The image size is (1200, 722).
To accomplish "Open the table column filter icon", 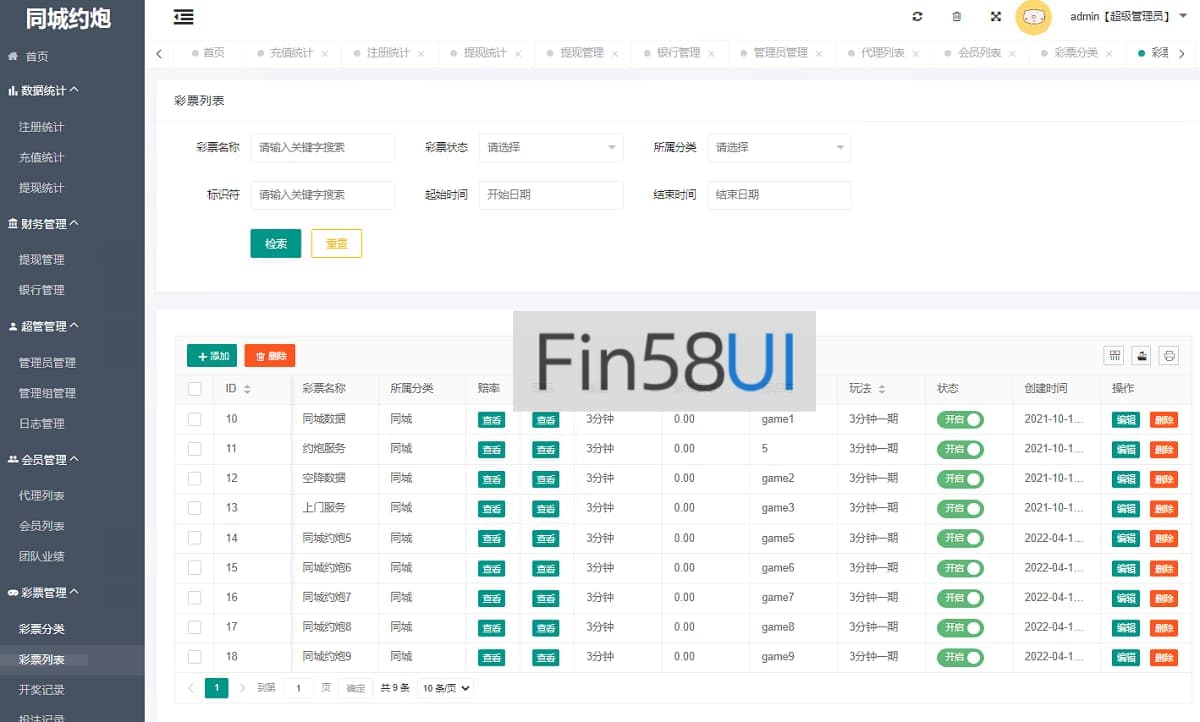I will tap(1113, 355).
